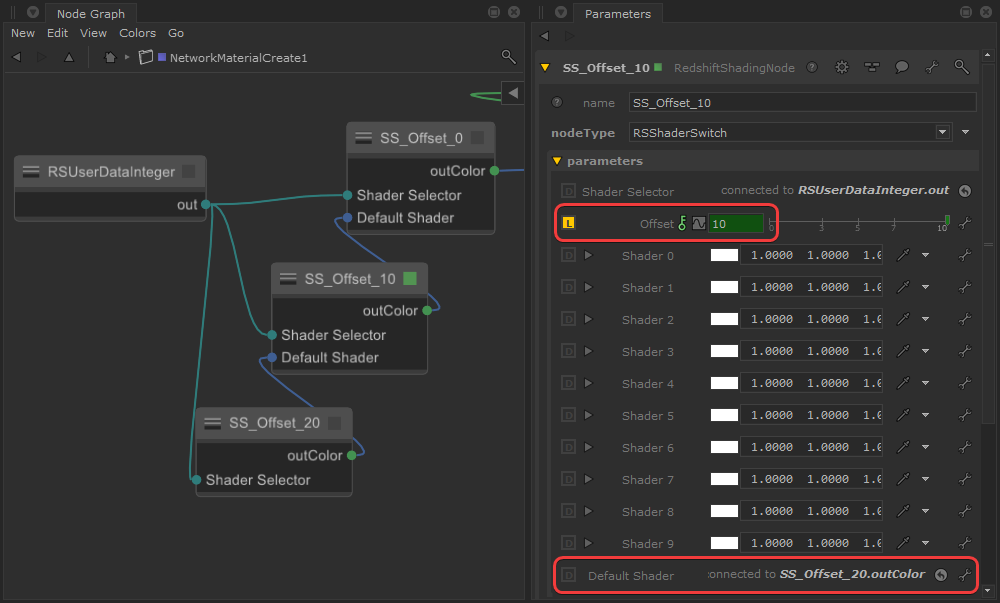
Task: Click the out port of RSUserDataInteger
Action: (205, 205)
